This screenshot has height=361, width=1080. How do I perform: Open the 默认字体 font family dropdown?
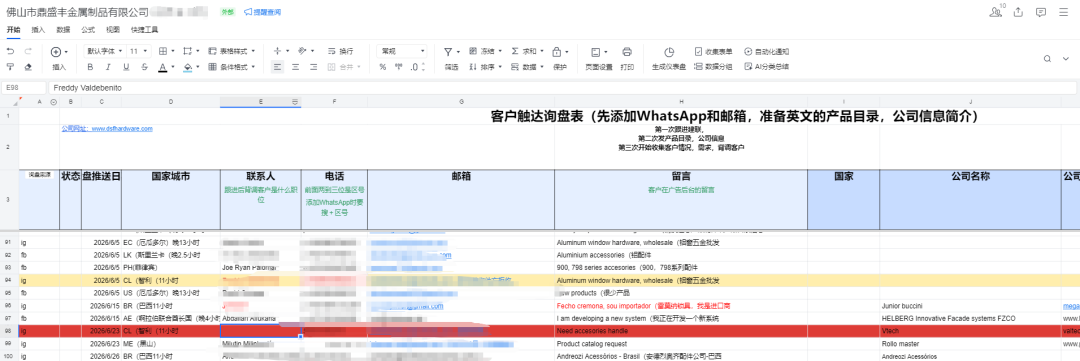[x=105, y=52]
